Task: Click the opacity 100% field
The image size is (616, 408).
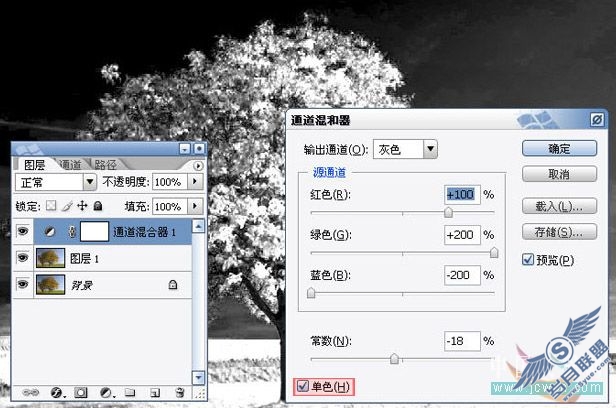Action: click(x=169, y=182)
